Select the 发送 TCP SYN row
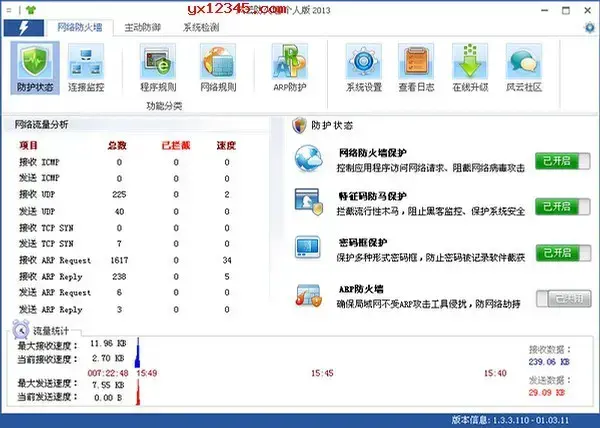The height and width of the screenshot is (428, 600). pyautogui.click(x=128, y=244)
